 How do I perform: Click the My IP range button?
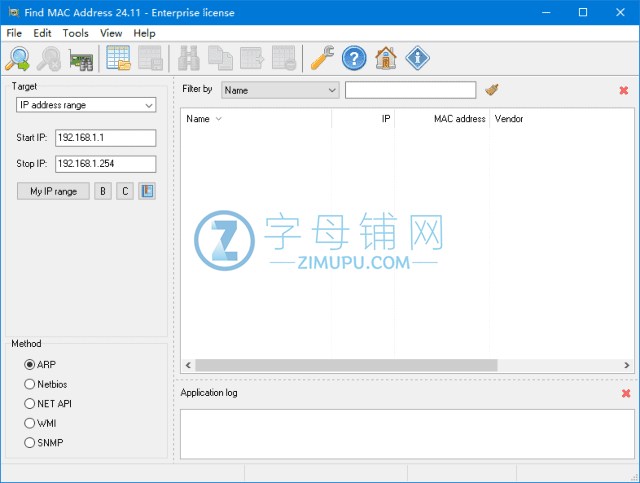click(x=53, y=191)
